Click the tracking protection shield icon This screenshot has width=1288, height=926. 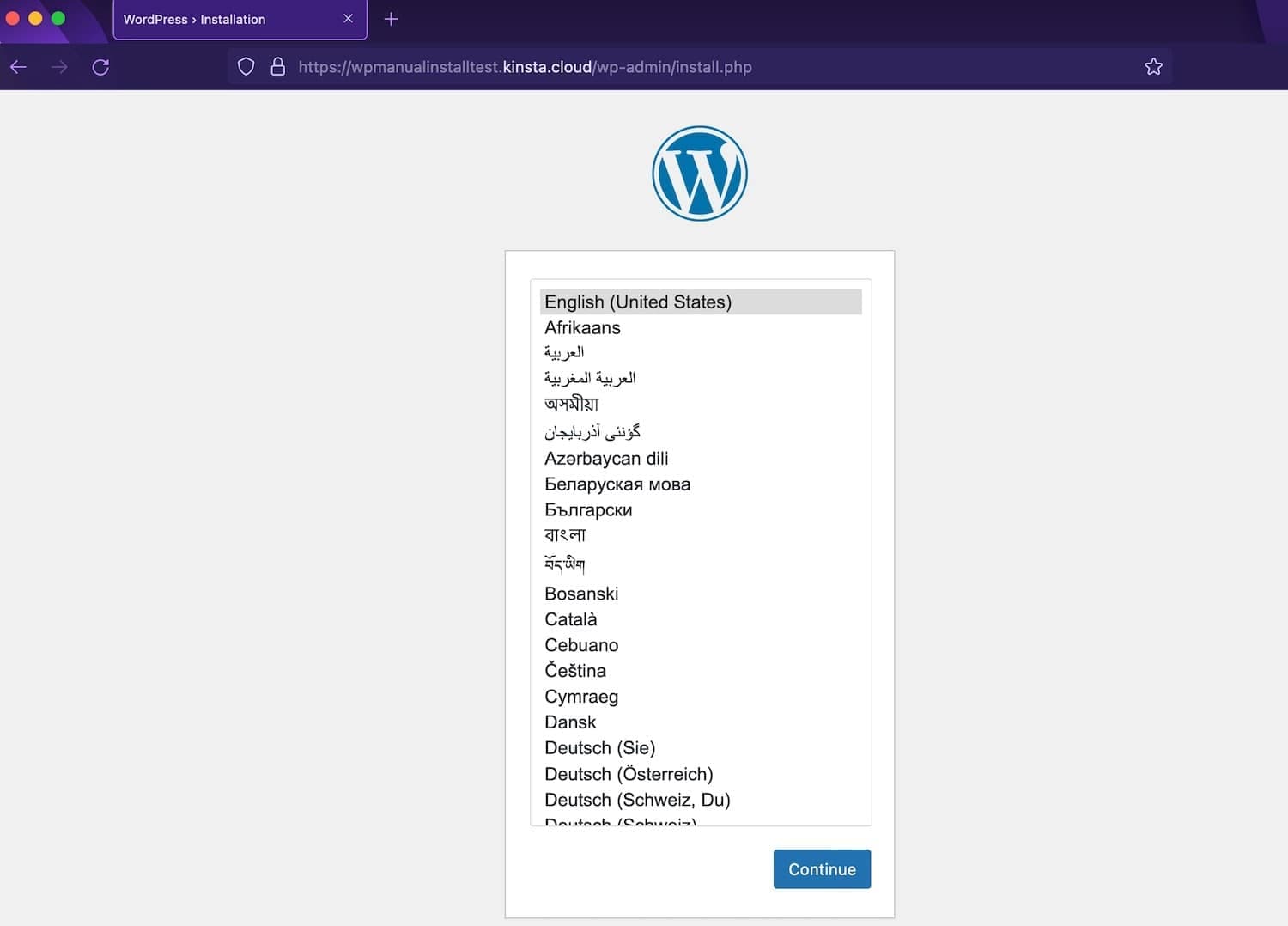pyautogui.click(x=246, y=66)
